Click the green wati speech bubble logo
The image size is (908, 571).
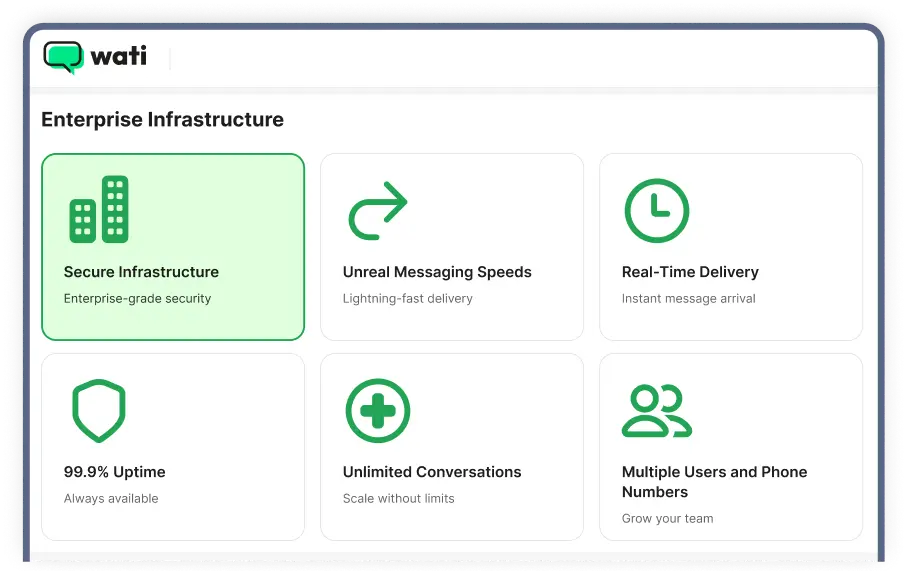click(64, 57)
